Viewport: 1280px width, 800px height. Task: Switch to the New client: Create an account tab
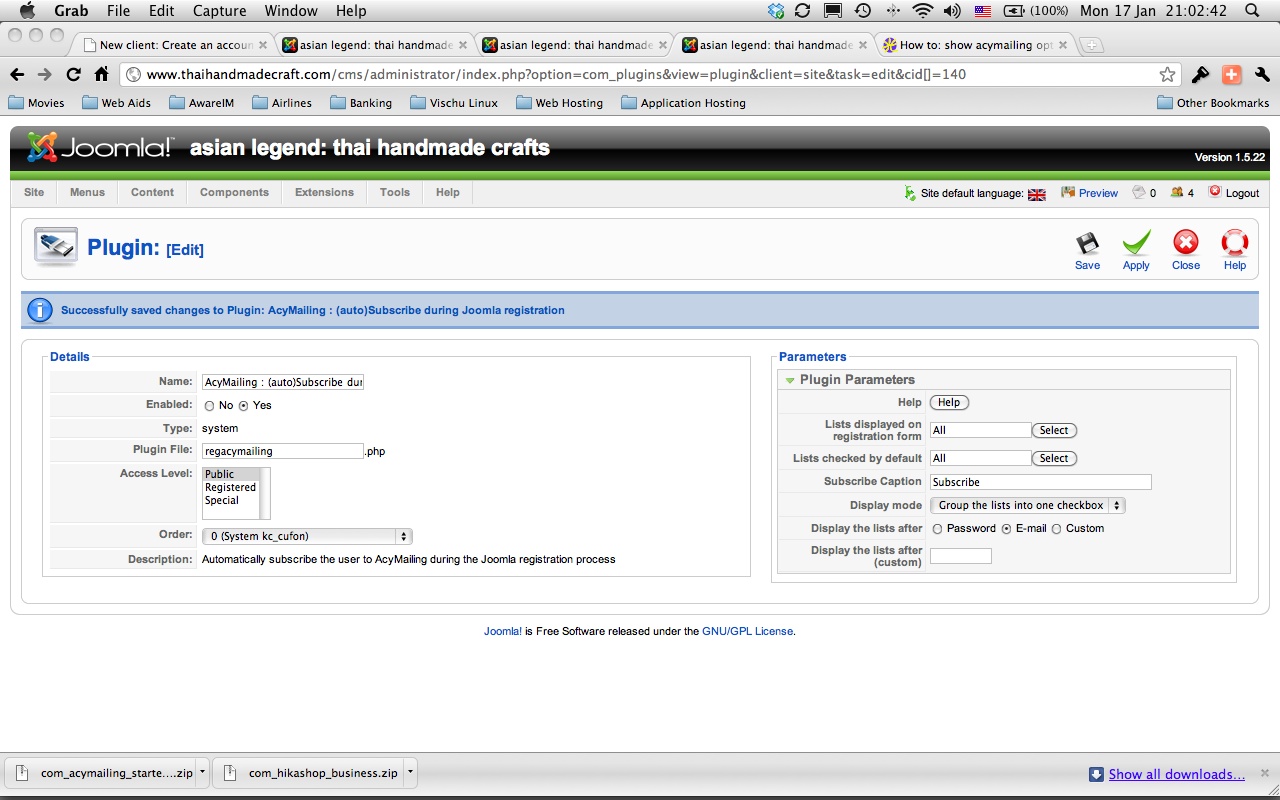coord(174,45)
